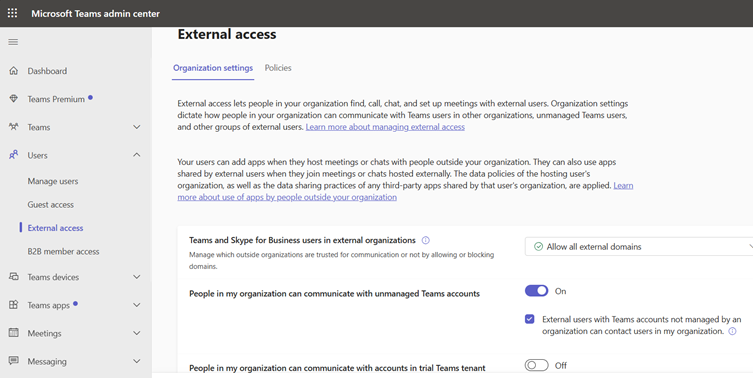Click the Teams Premium diamond icon
753x378 pixels.
tap(13, 99)
